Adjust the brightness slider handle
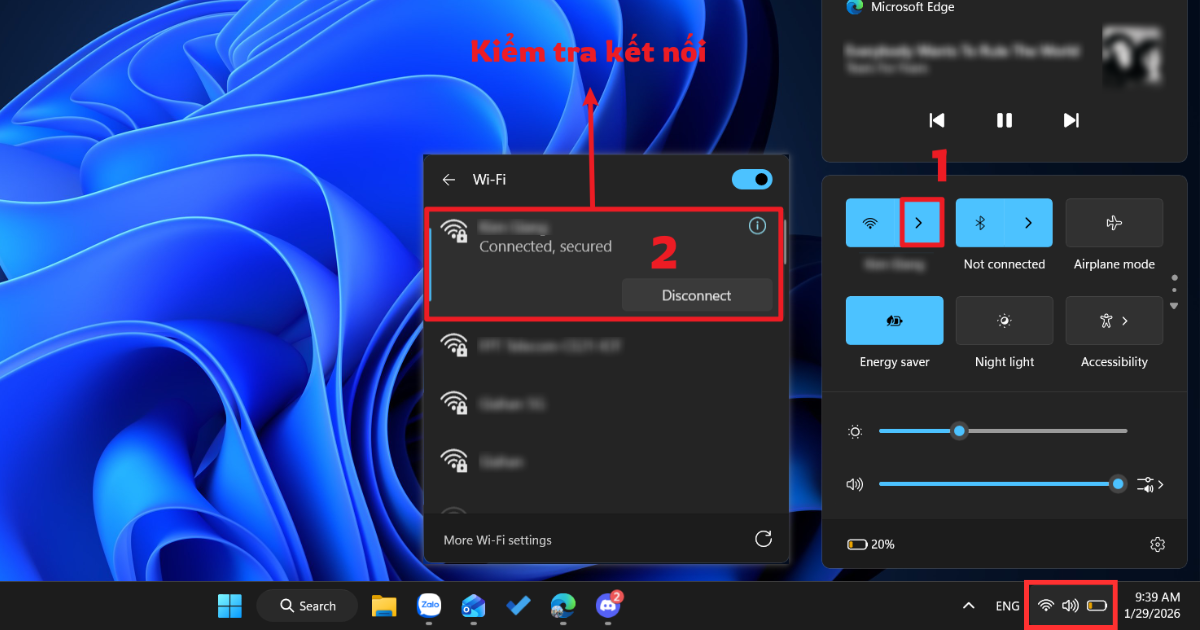Viewport: 1200px width, 630px height. 959,431
